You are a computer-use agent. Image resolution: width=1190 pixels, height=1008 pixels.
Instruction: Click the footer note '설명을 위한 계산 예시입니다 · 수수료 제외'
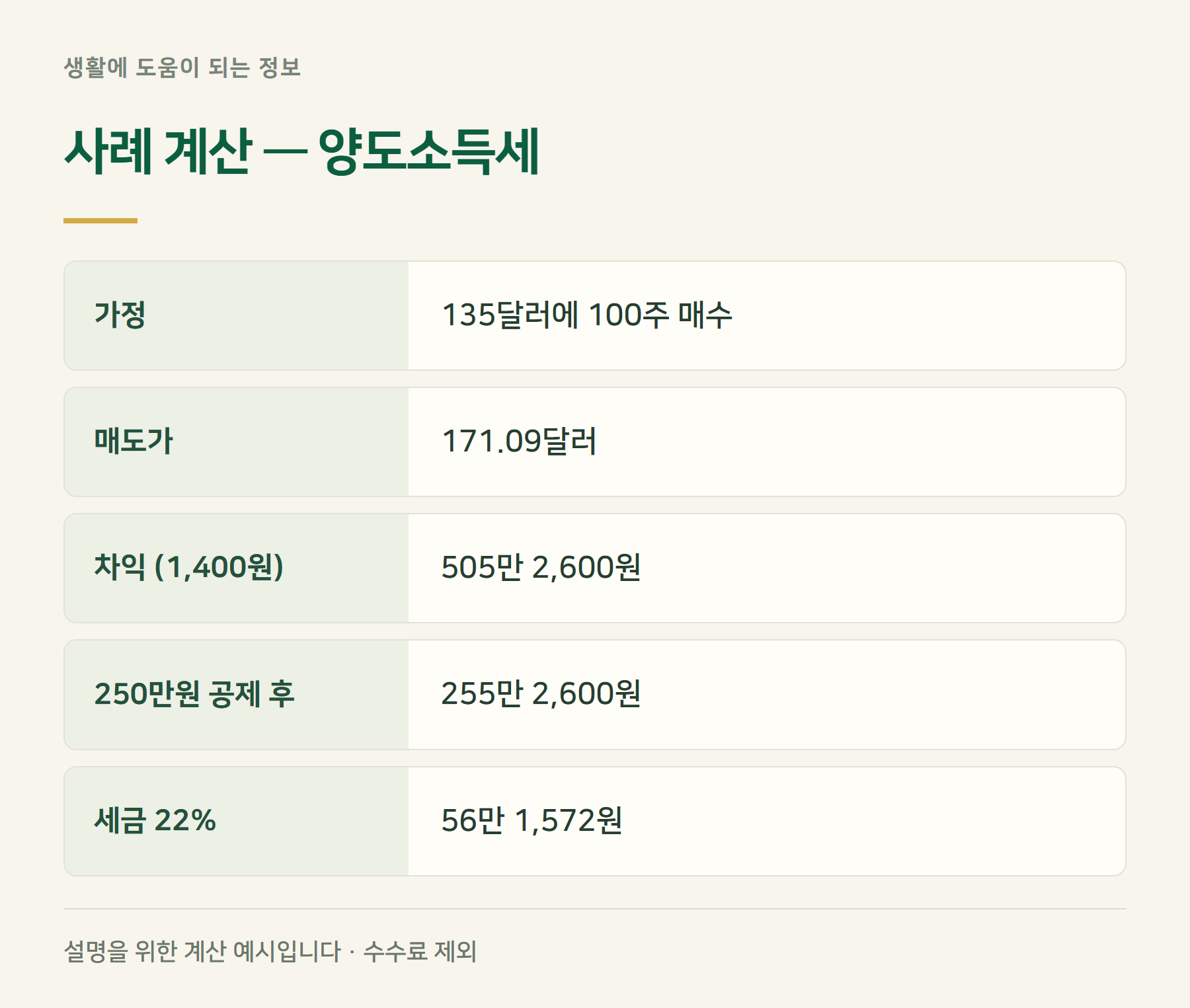[x=270, y=952]
